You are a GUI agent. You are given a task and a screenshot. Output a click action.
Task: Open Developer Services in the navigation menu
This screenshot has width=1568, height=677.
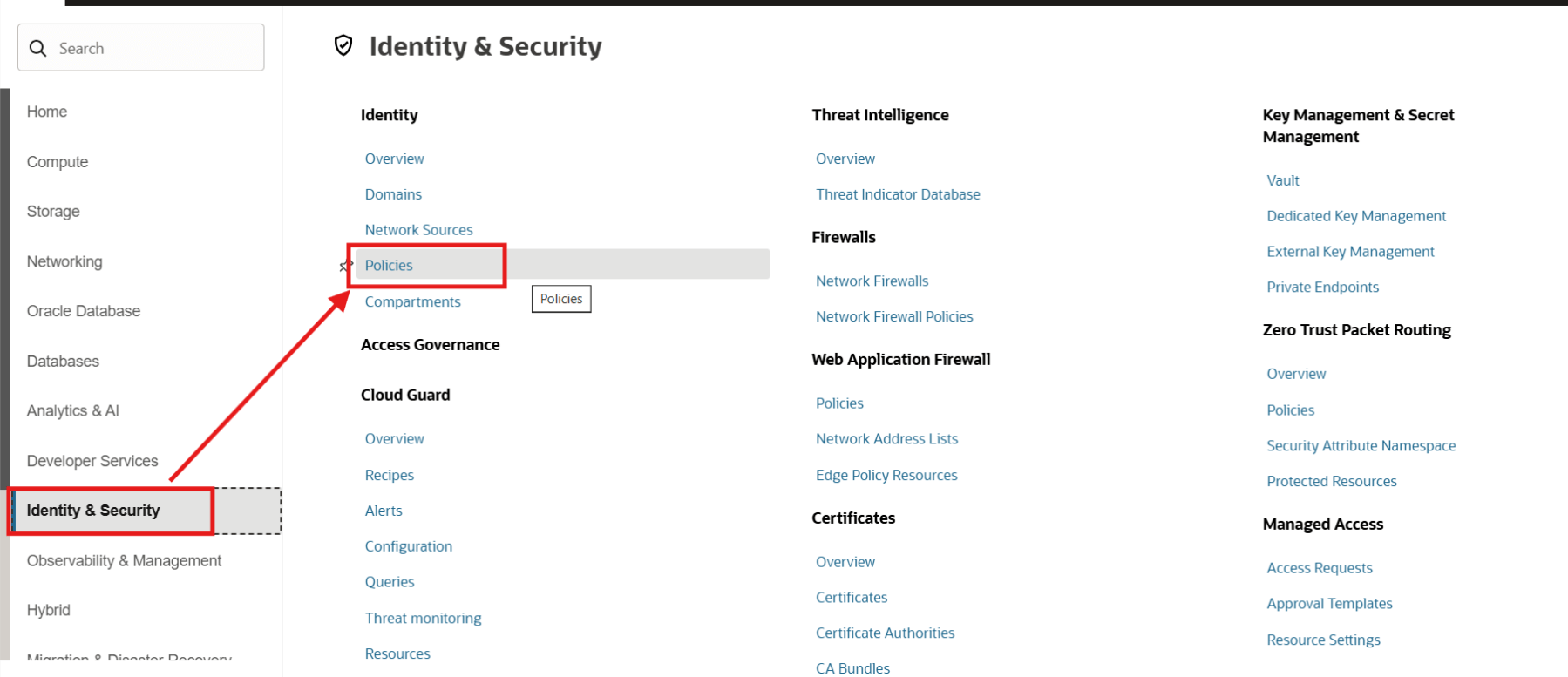tap(92, 461)
